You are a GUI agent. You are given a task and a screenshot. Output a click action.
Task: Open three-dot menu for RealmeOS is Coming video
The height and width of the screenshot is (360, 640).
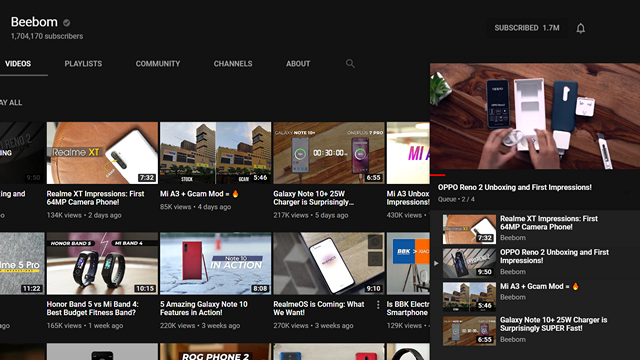pyautogui.click(x=378, y=304)
